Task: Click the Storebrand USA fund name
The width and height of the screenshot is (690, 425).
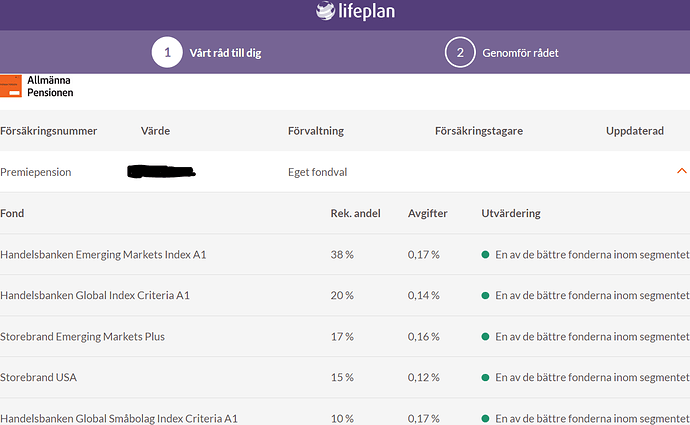Action: click(41, 377)
